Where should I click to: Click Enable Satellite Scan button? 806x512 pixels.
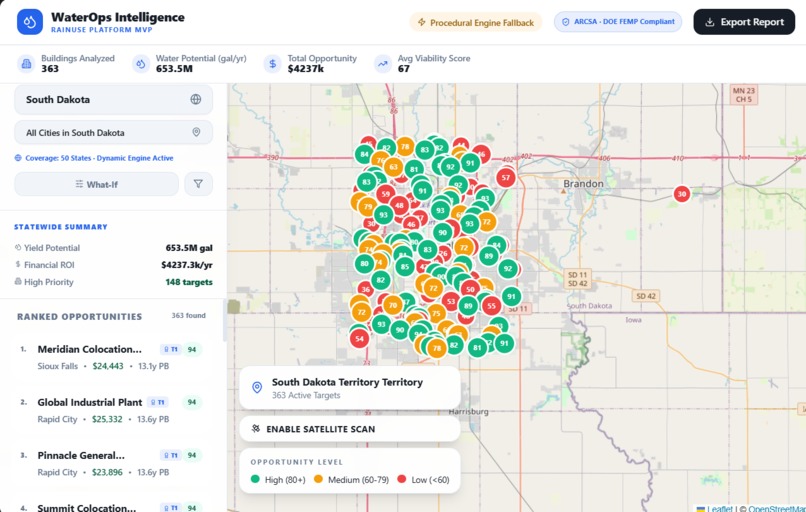point(350,429)
